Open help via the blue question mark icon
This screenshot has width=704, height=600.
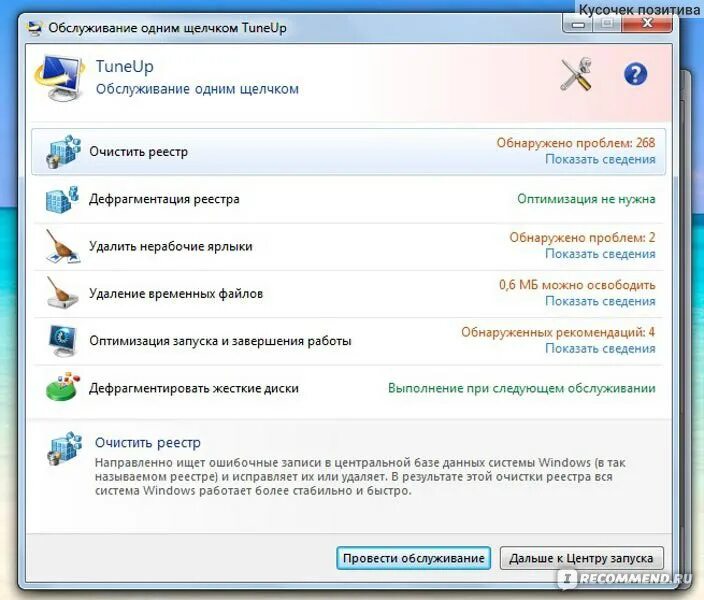635,74
